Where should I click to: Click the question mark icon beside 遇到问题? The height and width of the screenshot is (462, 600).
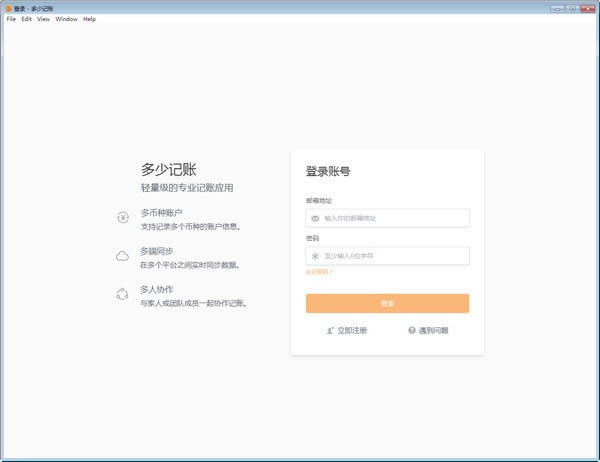click(x=411, y=330)
